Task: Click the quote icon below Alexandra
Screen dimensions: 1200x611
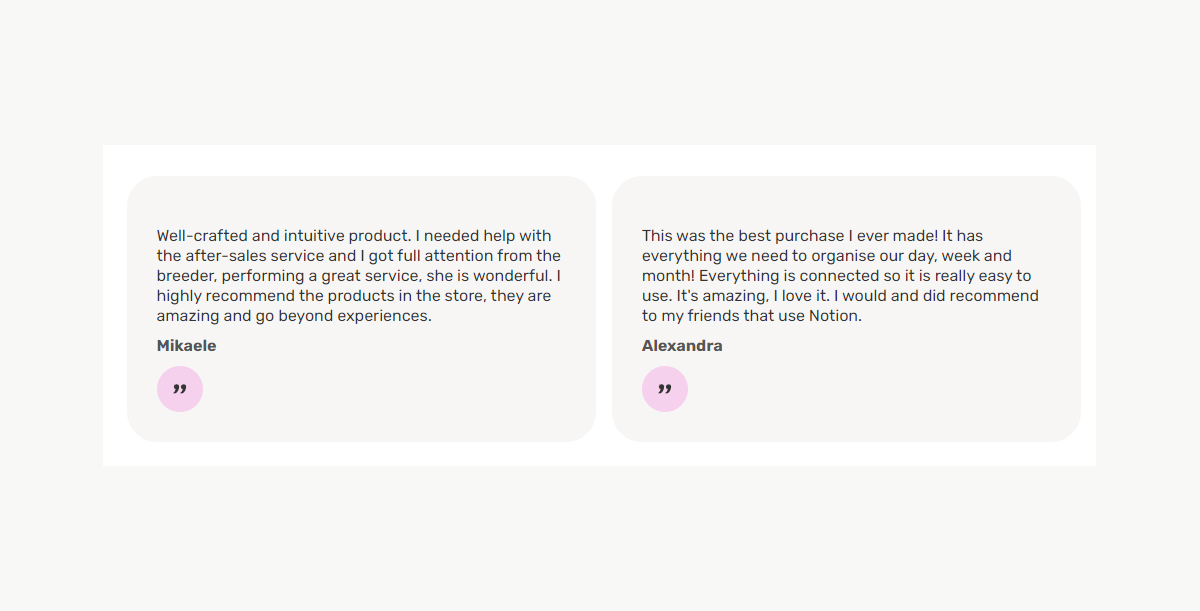Action: [665, 389]
